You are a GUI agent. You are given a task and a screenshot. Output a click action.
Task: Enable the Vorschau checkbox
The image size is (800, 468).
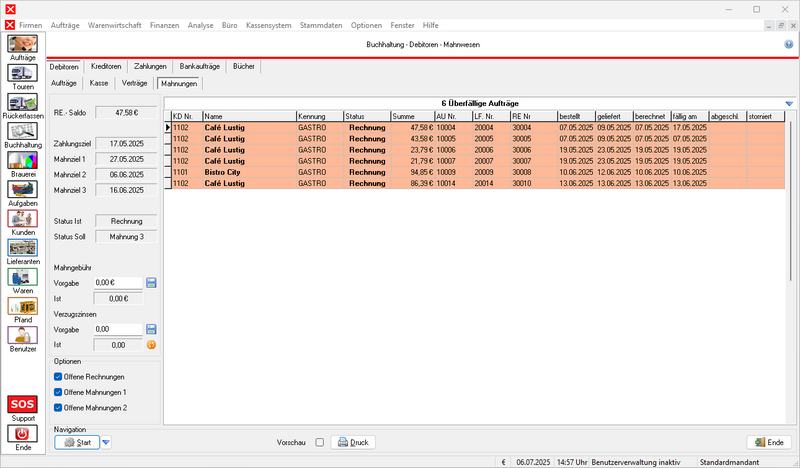pyautogui.click(x=319, y=442)
